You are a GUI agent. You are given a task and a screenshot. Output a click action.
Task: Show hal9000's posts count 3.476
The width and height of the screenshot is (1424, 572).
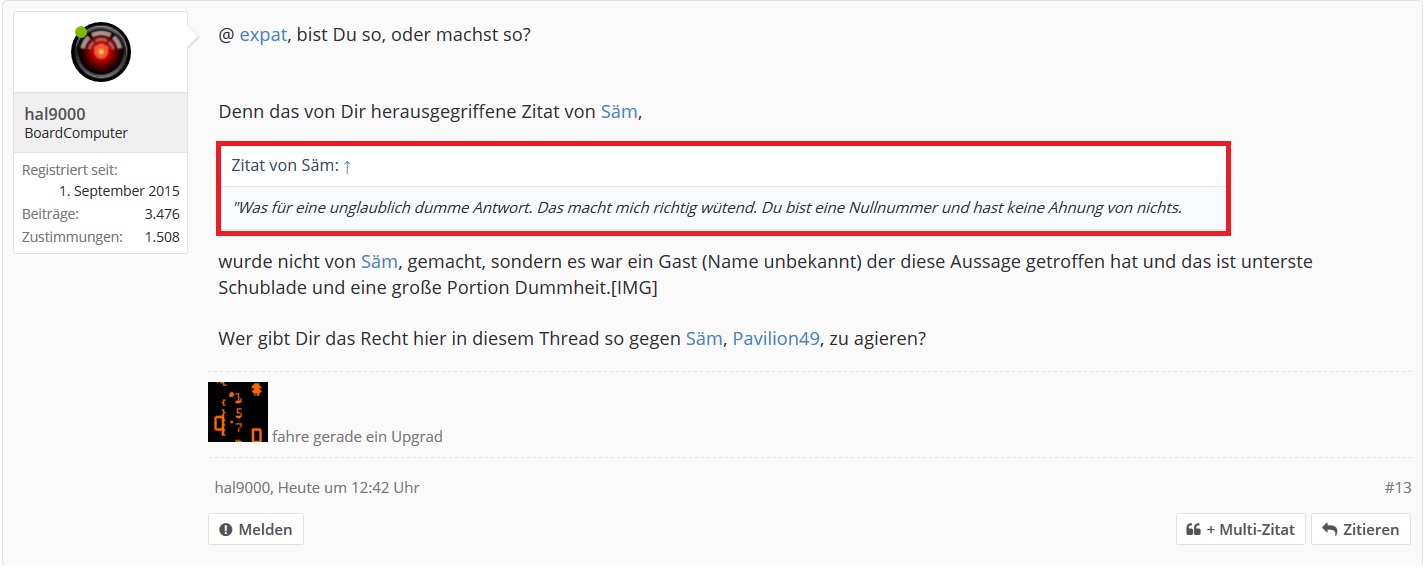click(x=162, y=214)
